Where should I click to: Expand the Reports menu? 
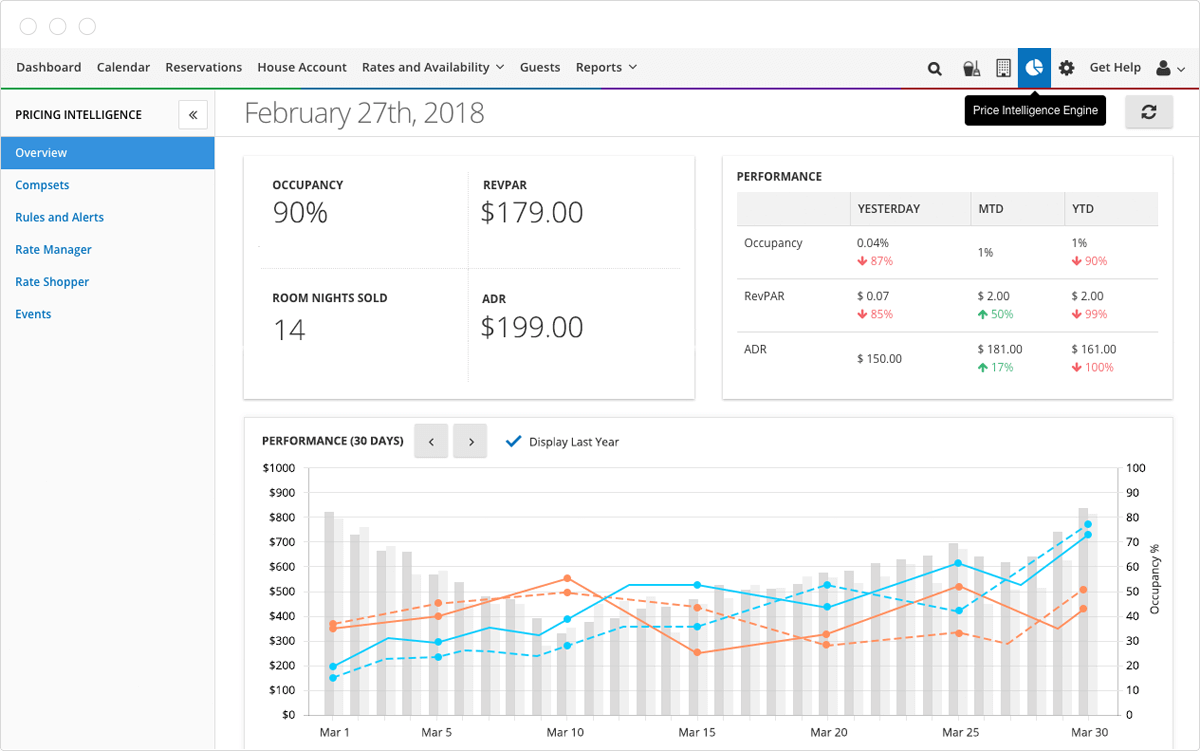point(606,67)
